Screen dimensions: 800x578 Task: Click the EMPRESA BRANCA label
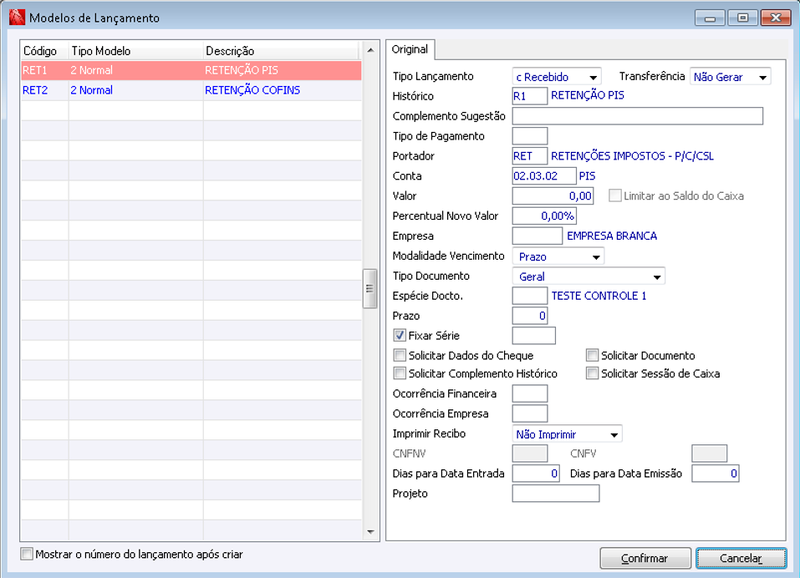(612, 236)
